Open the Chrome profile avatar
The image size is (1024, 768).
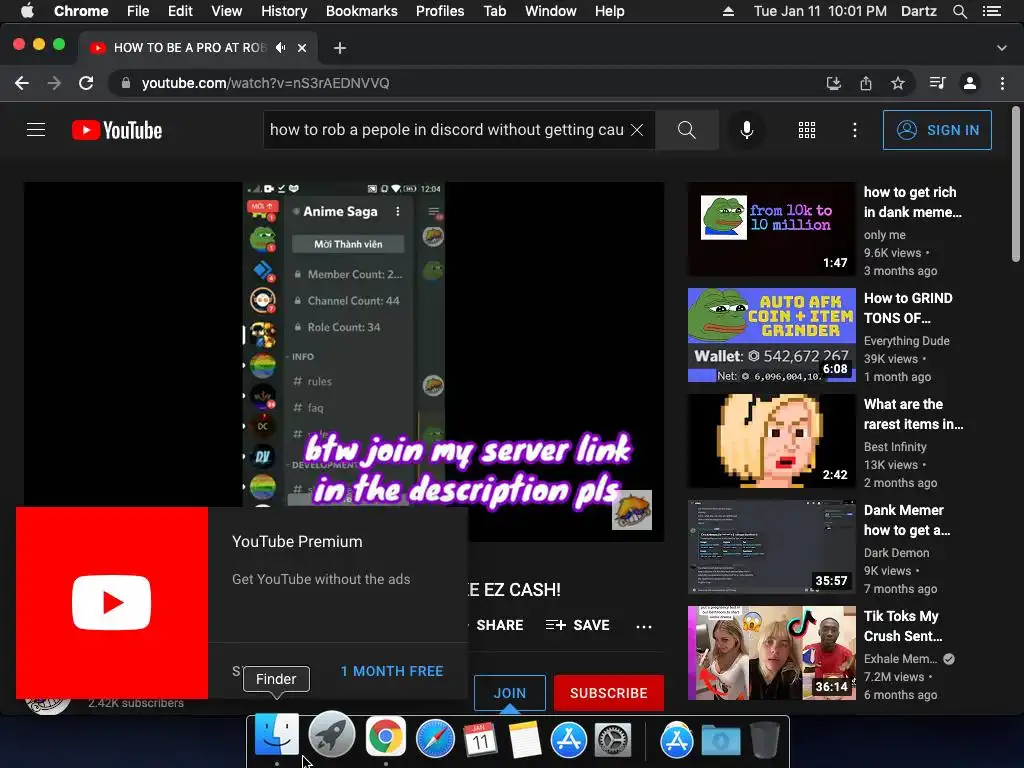(970, 83)
